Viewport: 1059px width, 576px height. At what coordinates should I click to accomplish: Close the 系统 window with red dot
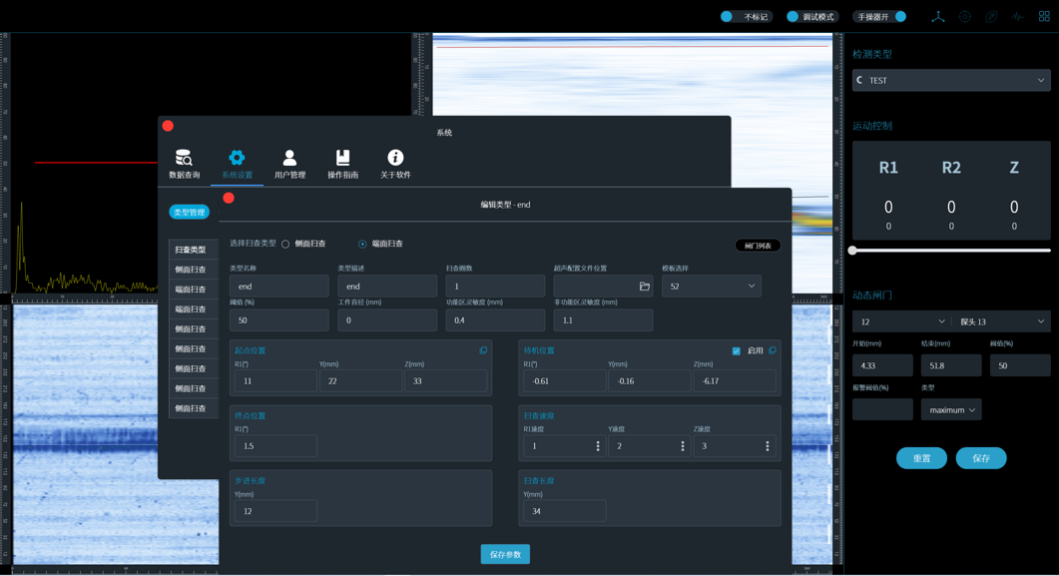(168, 126)
